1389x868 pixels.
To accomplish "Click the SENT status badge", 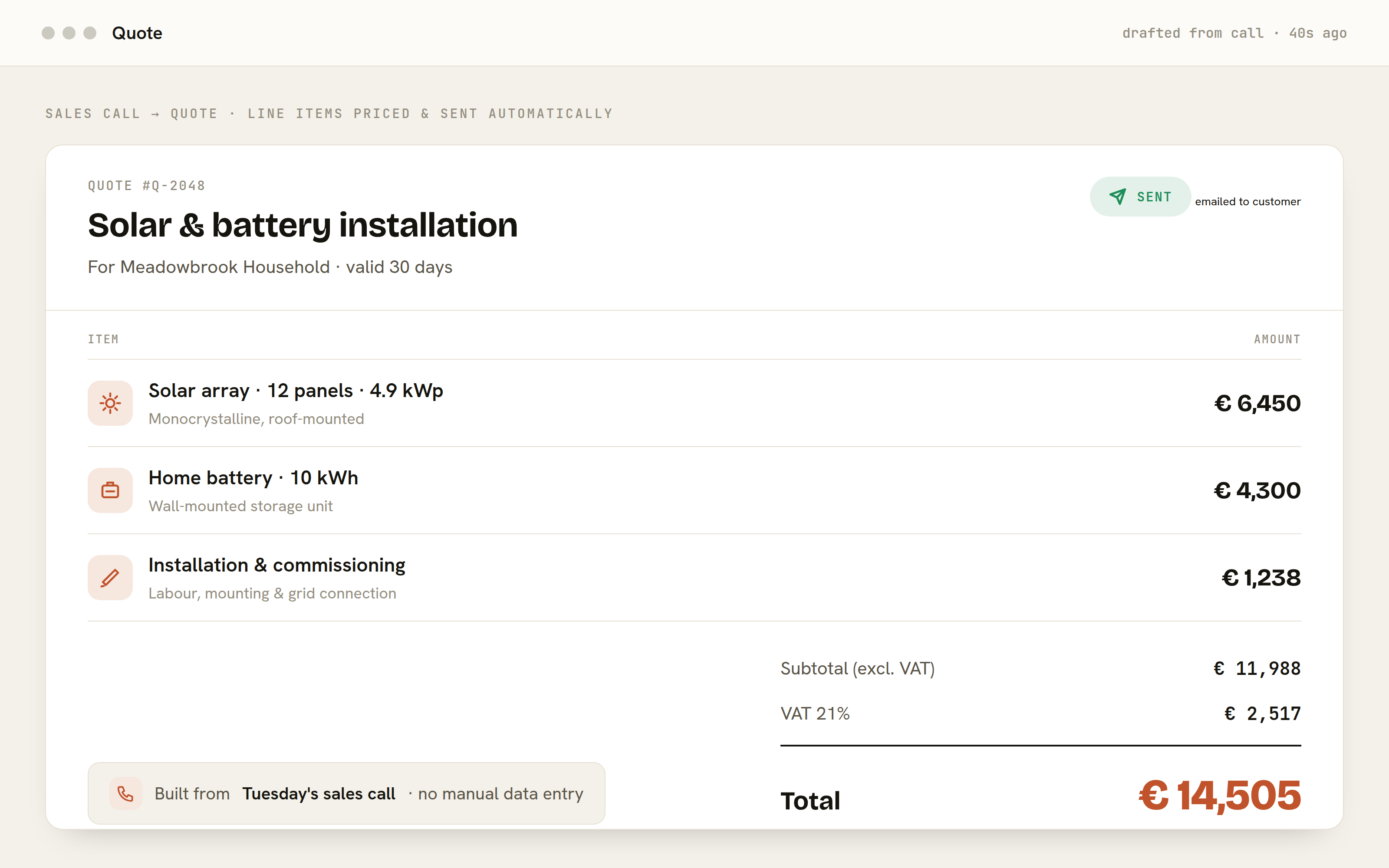I will click(1140, 197).
